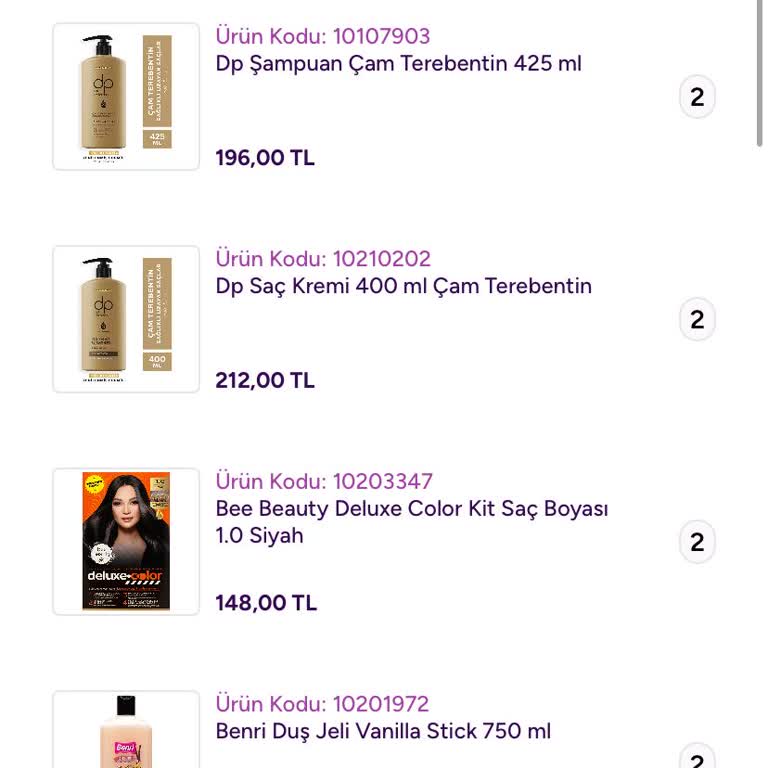Select product code 10210202
This screenshot has width=768, height=768.
coord(323,258)
